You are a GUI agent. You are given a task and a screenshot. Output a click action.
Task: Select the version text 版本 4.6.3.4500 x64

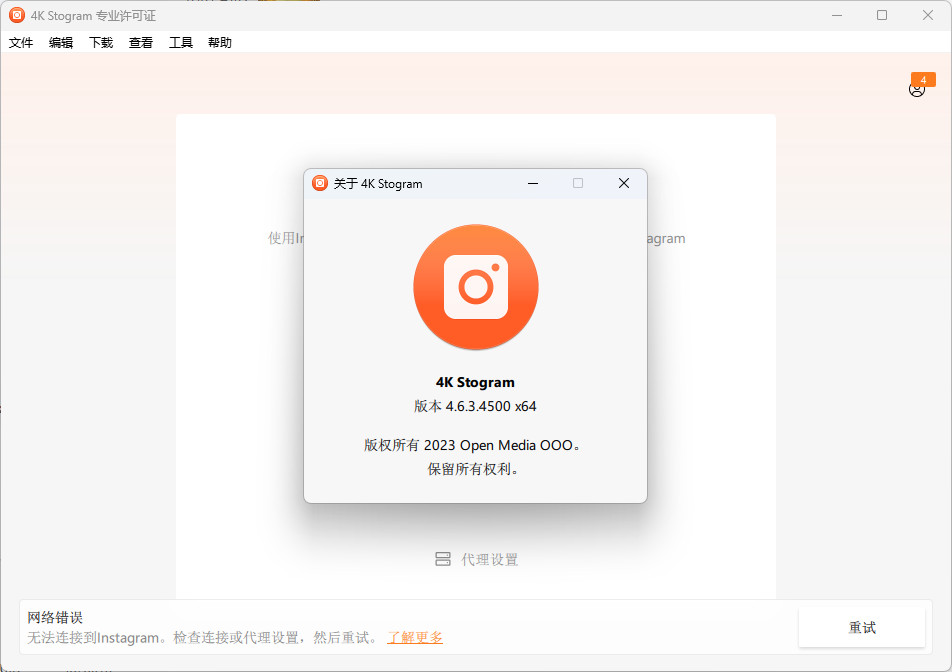point(475,406)
